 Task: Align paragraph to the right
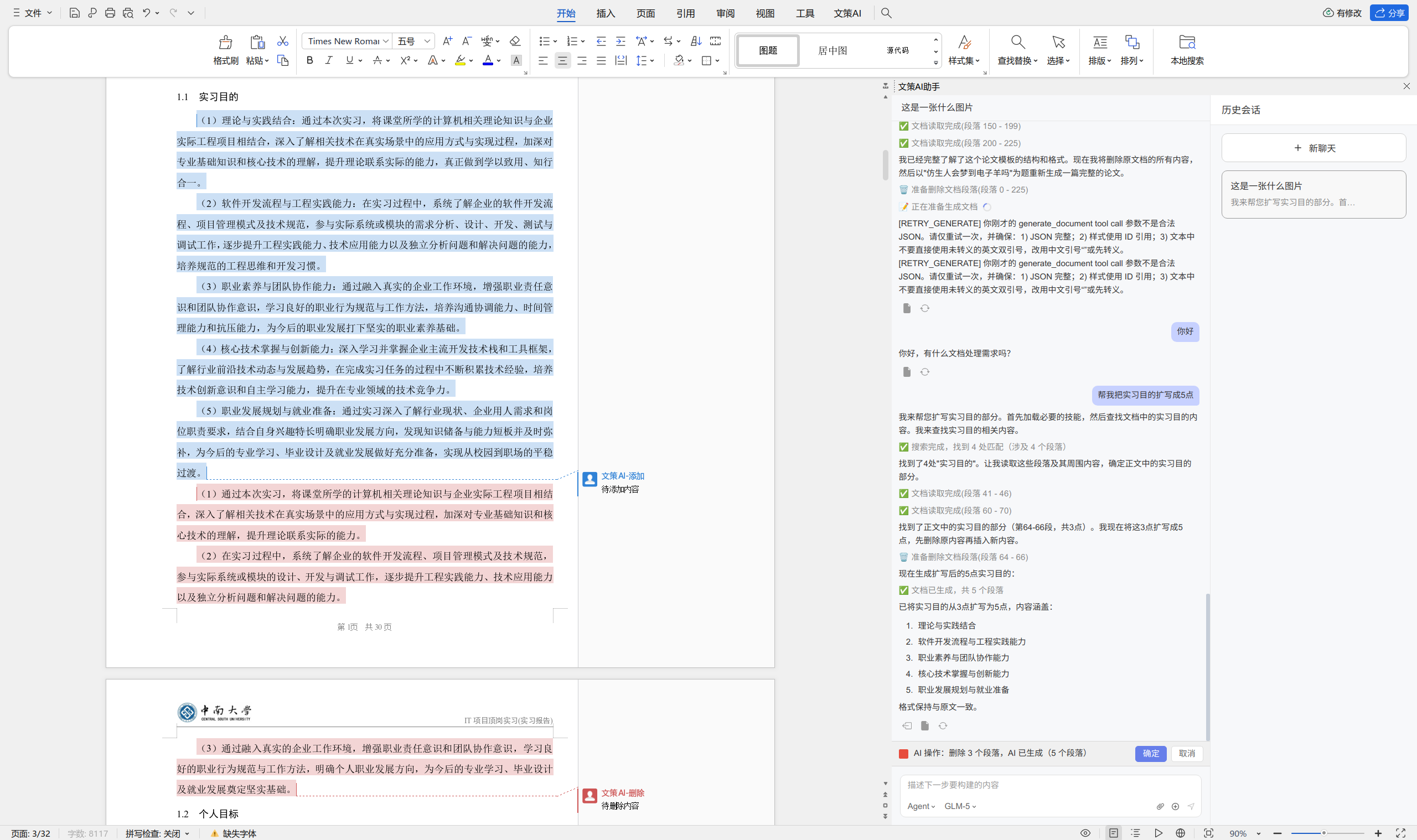(x=582, y=60)
